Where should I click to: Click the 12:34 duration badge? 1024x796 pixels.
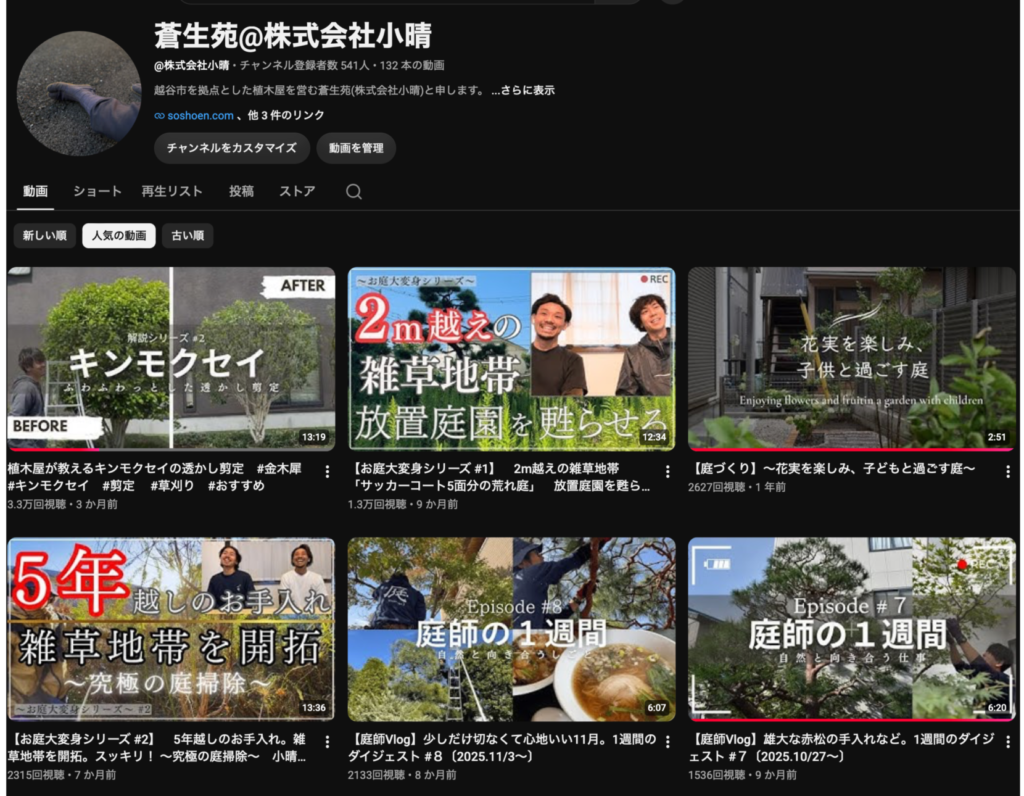[654, 437]
